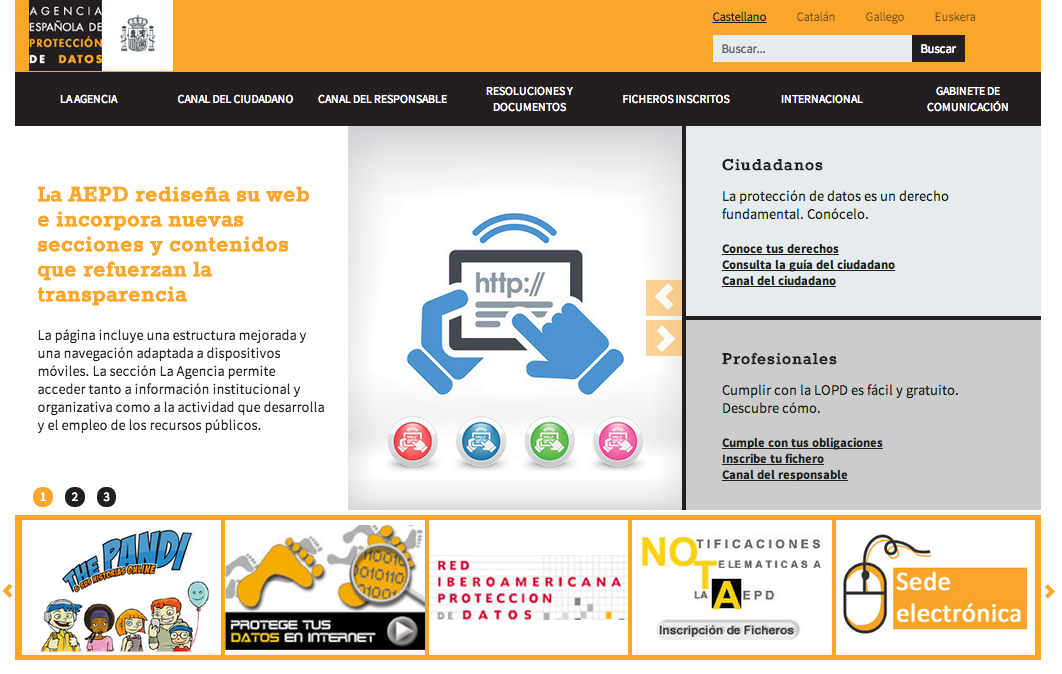Open Consulta la guía del ciudadano link
Image resolution: width=1062 pixels, height=674 pixels.
pos(808,265)
